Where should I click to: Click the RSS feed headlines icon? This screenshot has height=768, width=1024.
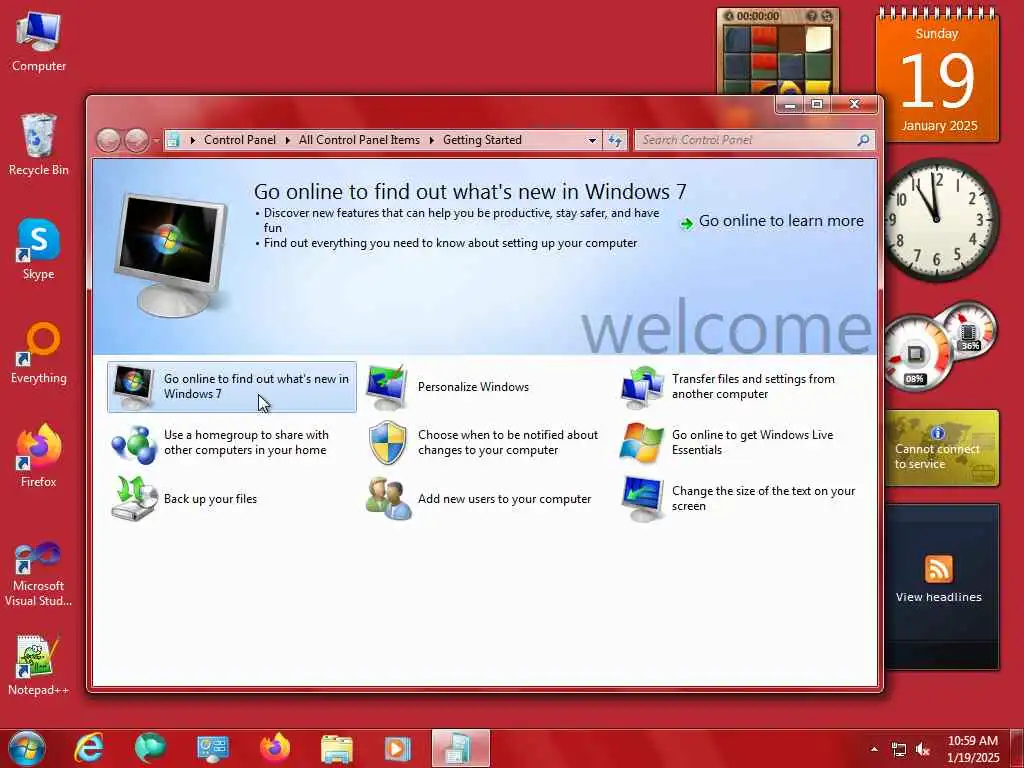938,569
